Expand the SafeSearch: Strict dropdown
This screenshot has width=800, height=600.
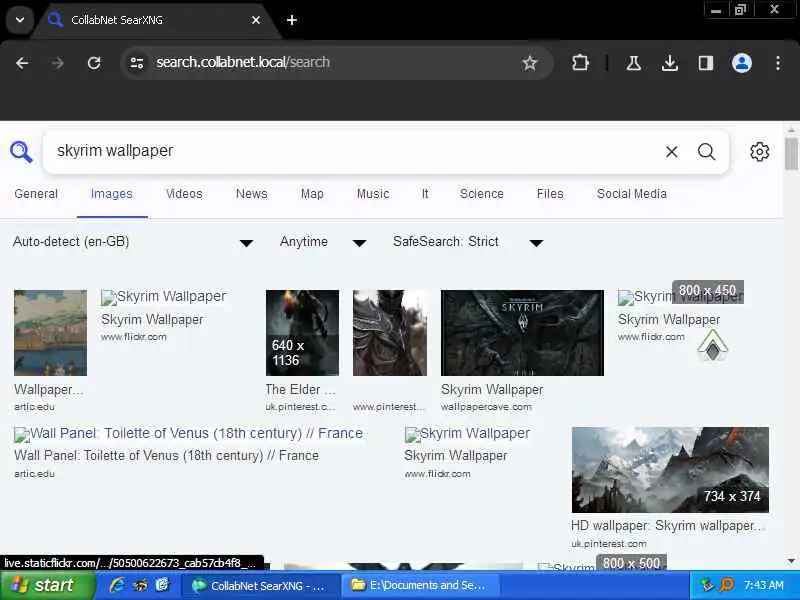click(x=468, y=242)
